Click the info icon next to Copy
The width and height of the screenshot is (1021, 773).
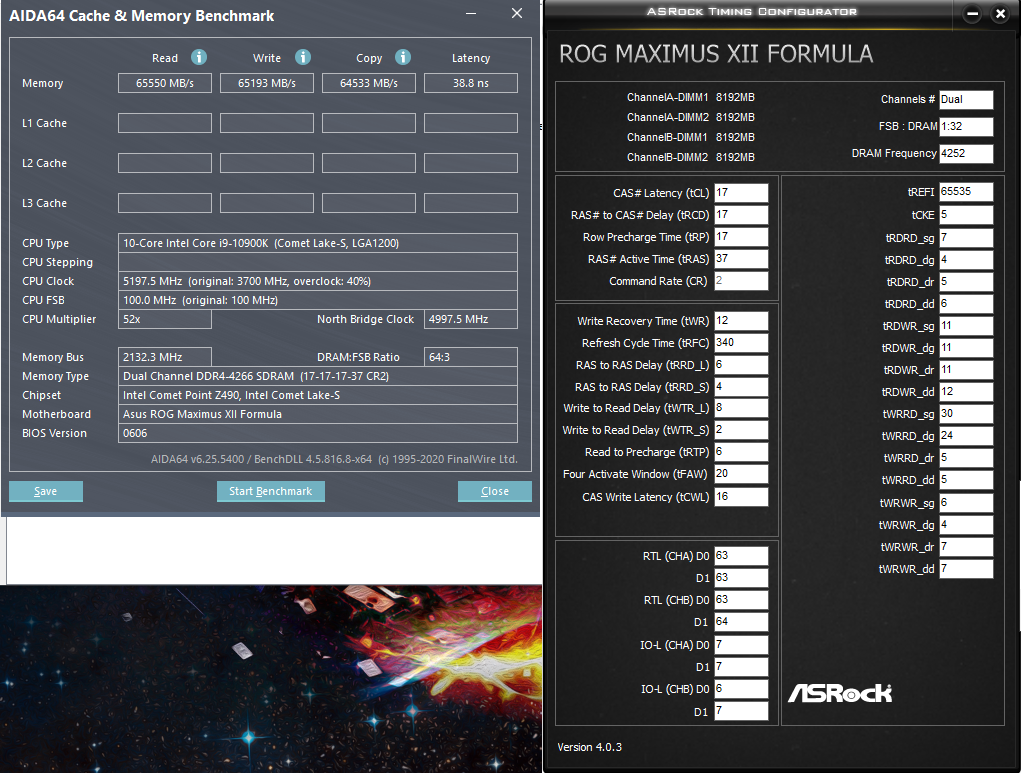[x=403, y=57]
